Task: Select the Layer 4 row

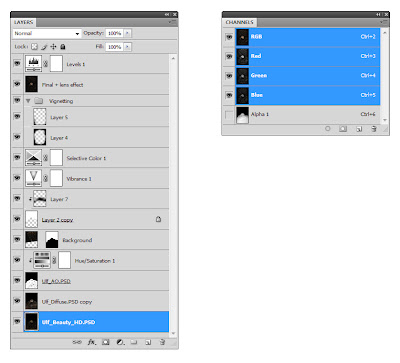Action: coord(97,137)
